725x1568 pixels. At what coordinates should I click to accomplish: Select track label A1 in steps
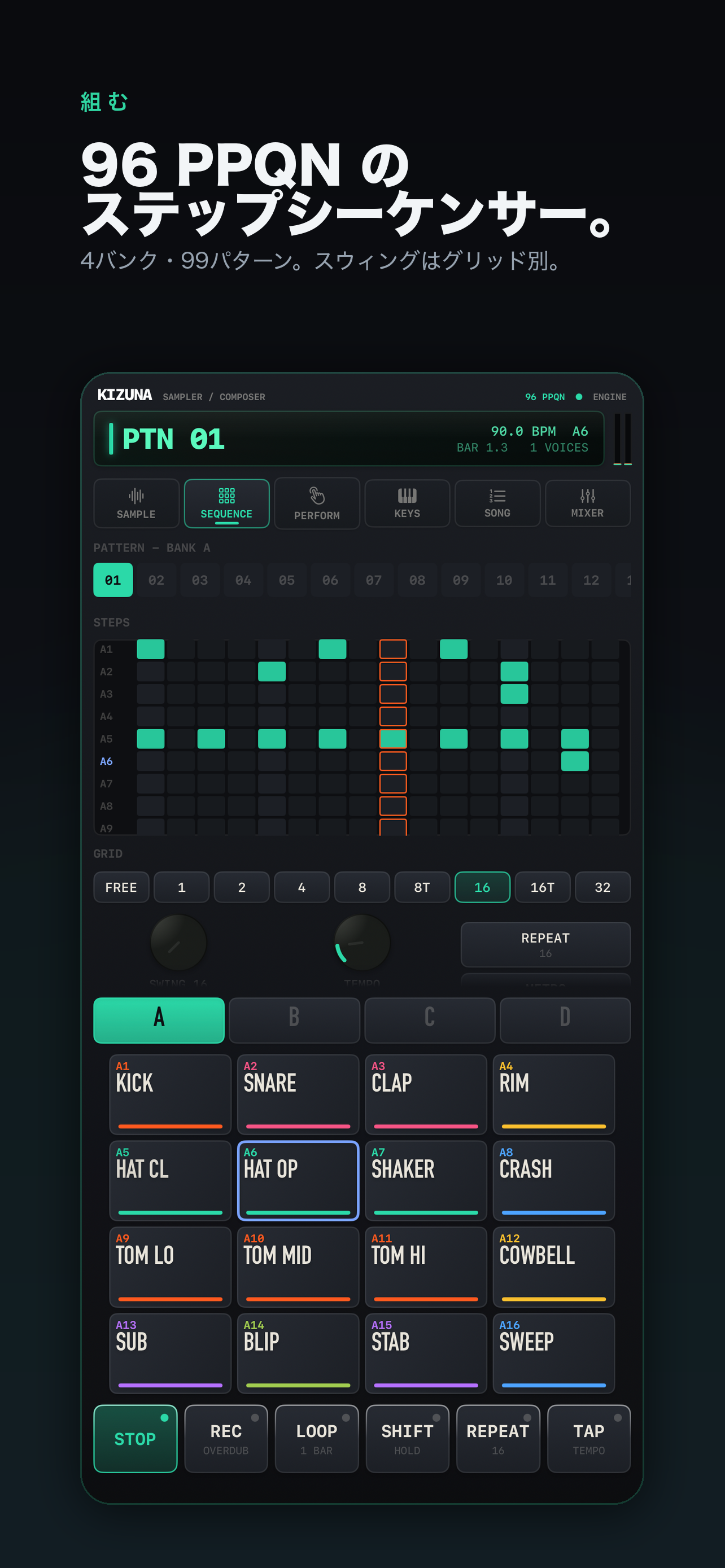point(107,649)
